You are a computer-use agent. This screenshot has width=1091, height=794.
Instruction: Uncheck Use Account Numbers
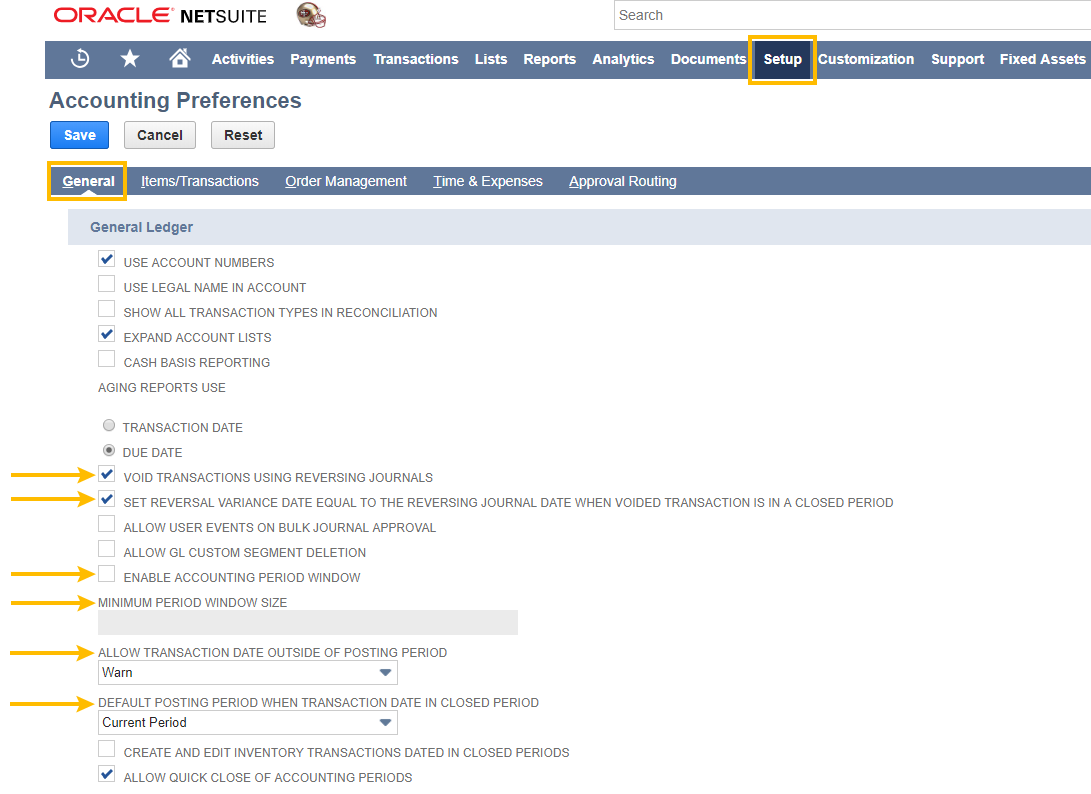(106, 260)
